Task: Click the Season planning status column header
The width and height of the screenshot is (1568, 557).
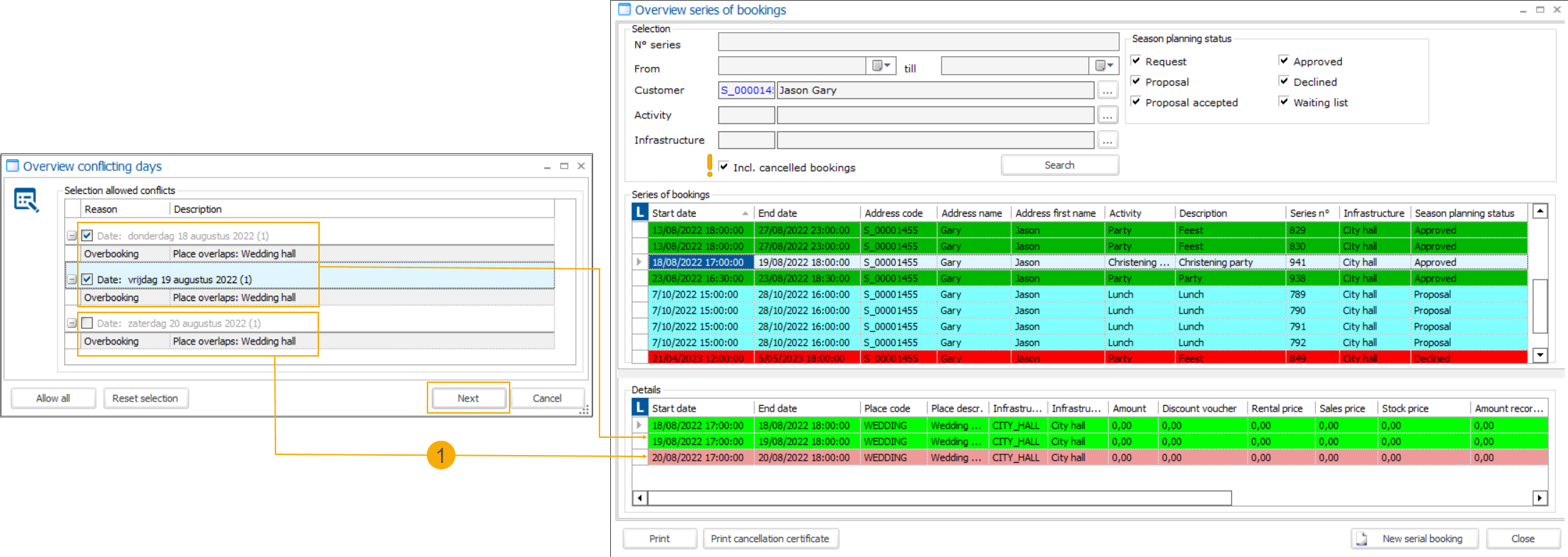Action: point(1465,213)
